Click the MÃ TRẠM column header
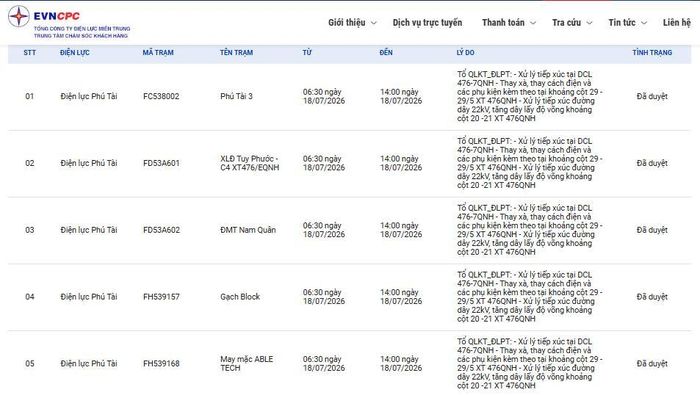 click(158, 53)
